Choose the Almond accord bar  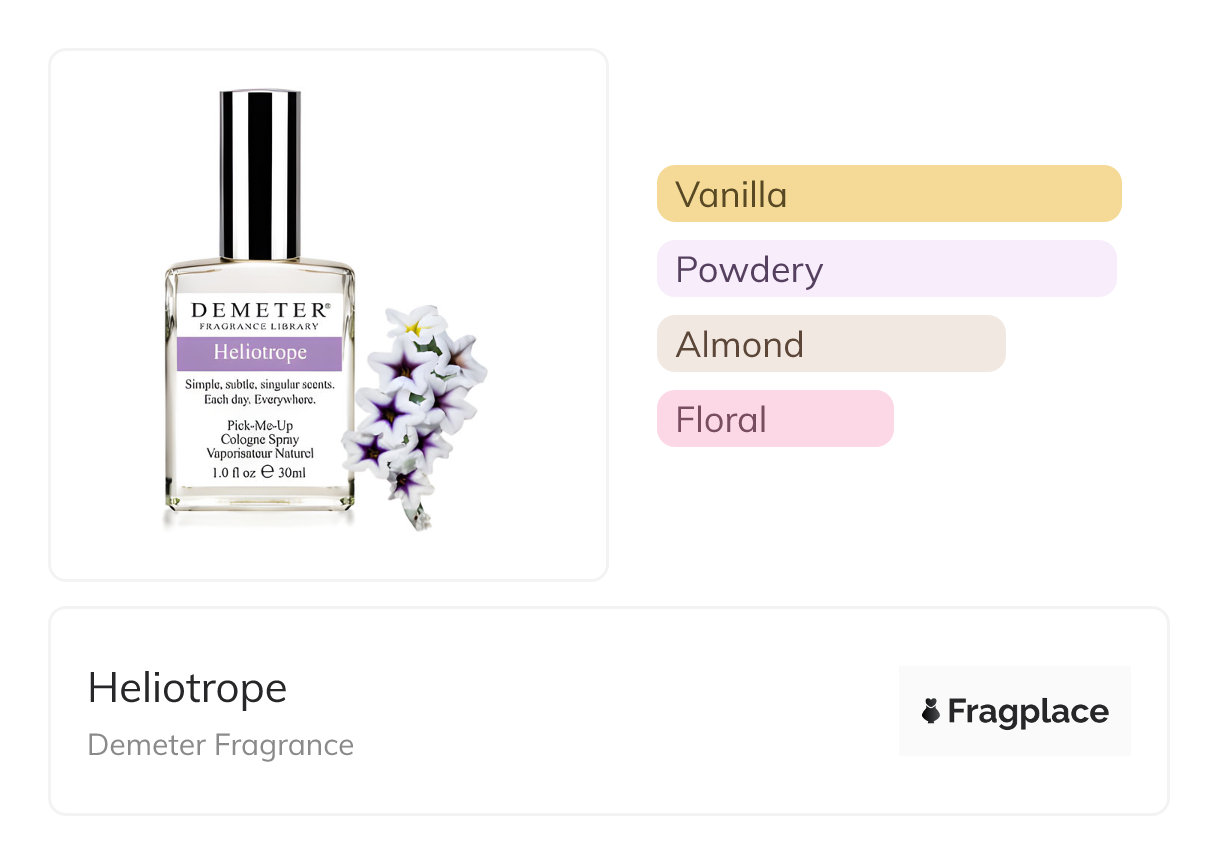[x=830, y=344]
